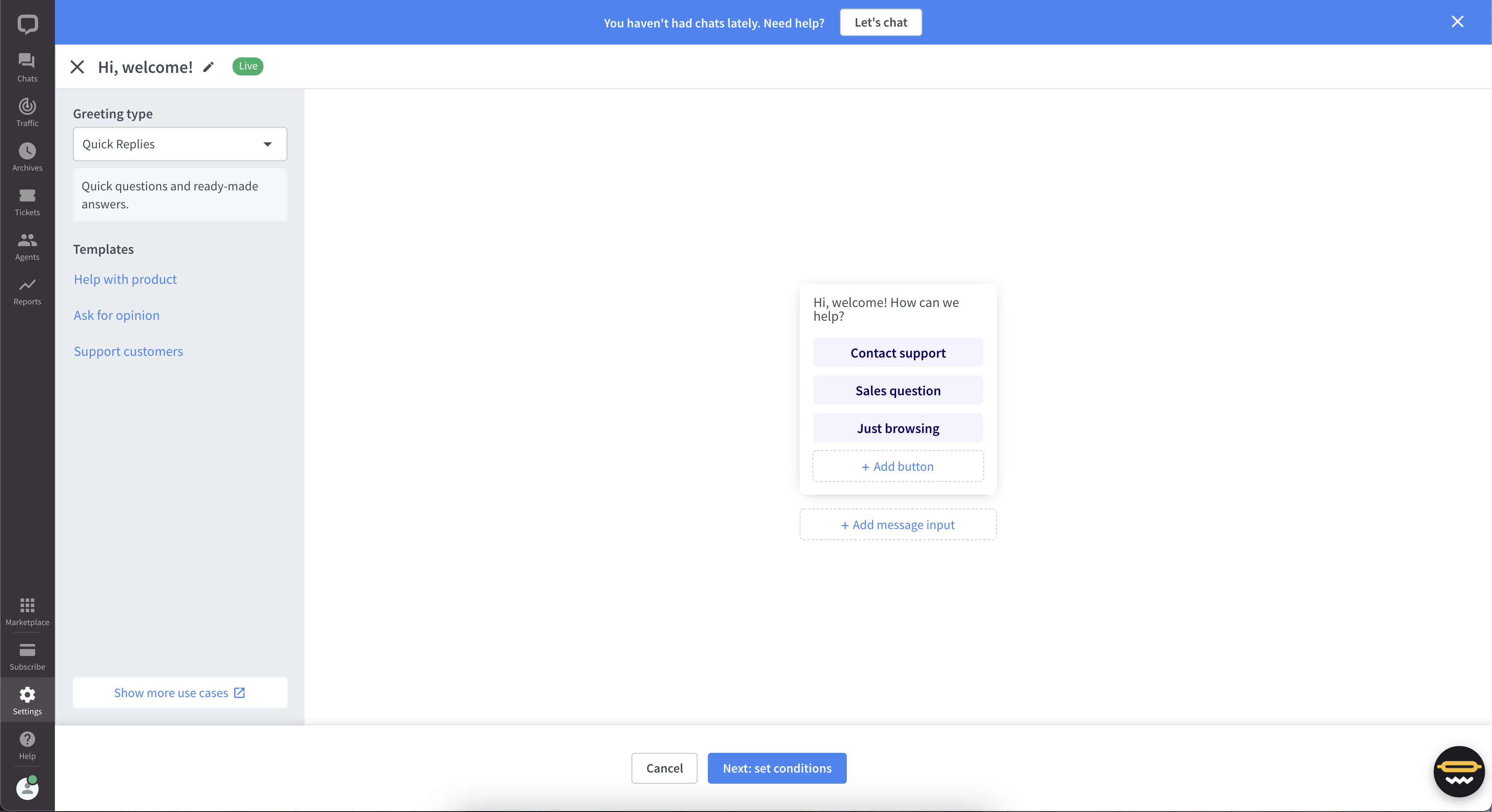Click the Live status badge
This screenshot has height=812, width=1492.
click(x=248, y=66)
